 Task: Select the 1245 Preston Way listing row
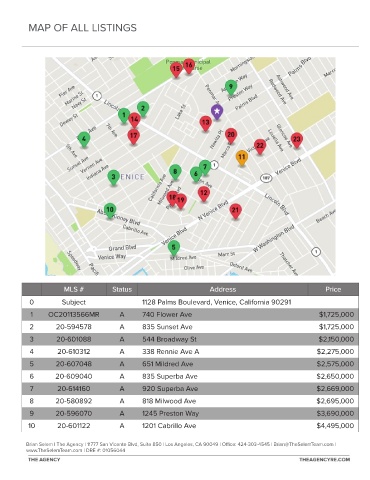[x=190, y=413]
